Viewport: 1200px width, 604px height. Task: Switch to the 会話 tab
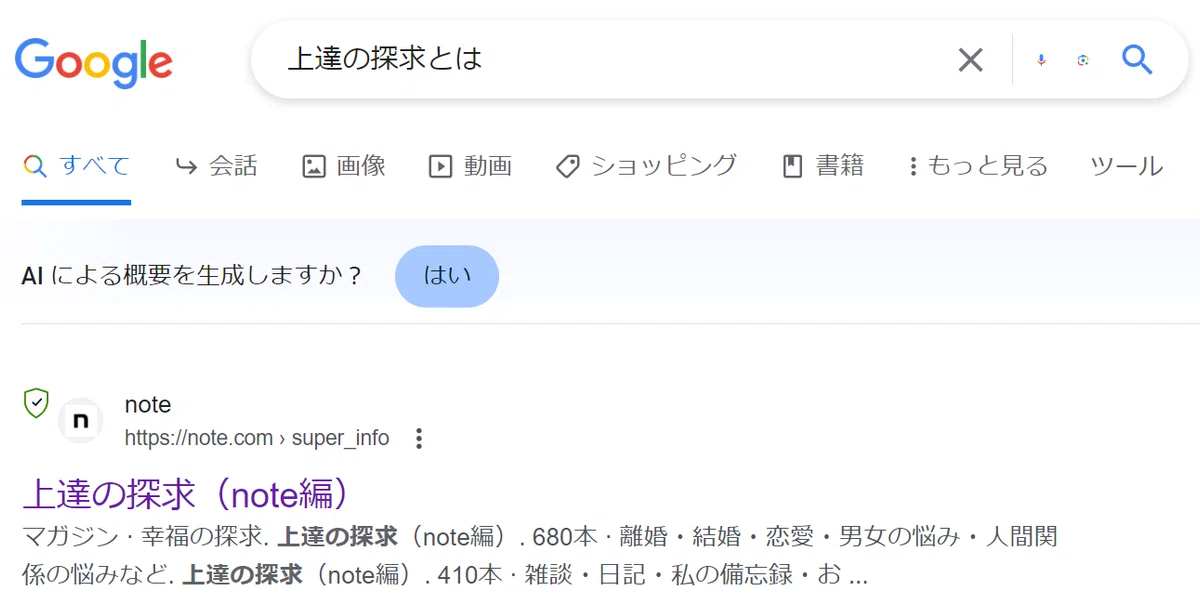[x=216, y=166]
